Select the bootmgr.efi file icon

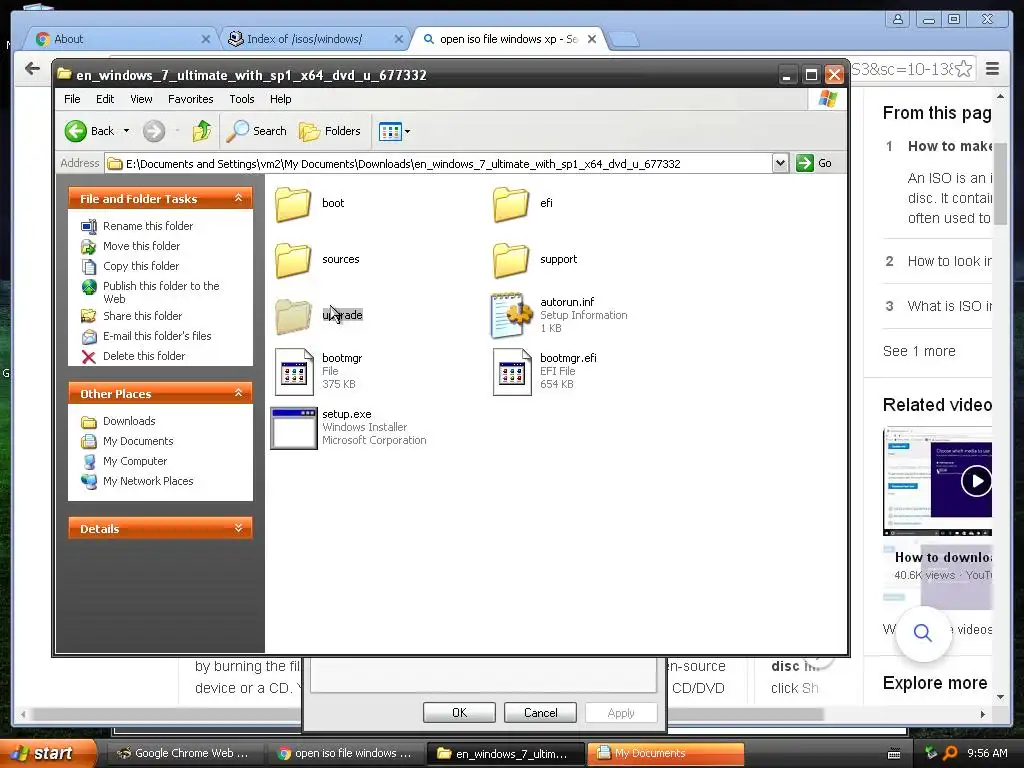tap(512, 372)
